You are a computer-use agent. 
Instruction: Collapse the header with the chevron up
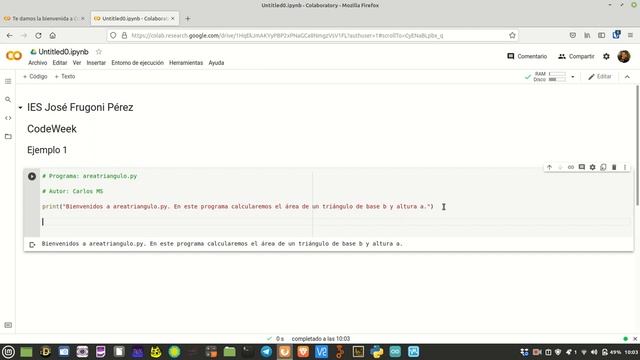(x=627, y=77)
